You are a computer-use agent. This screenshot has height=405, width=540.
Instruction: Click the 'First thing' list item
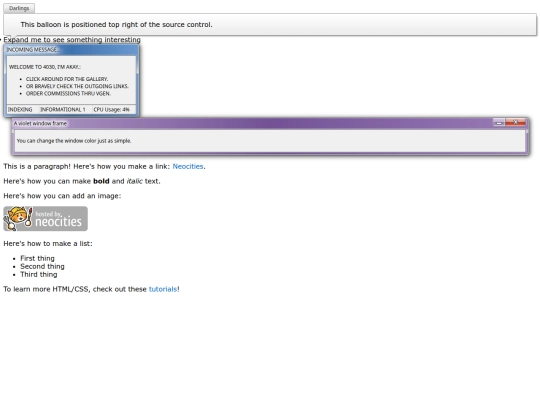(37, 258)
